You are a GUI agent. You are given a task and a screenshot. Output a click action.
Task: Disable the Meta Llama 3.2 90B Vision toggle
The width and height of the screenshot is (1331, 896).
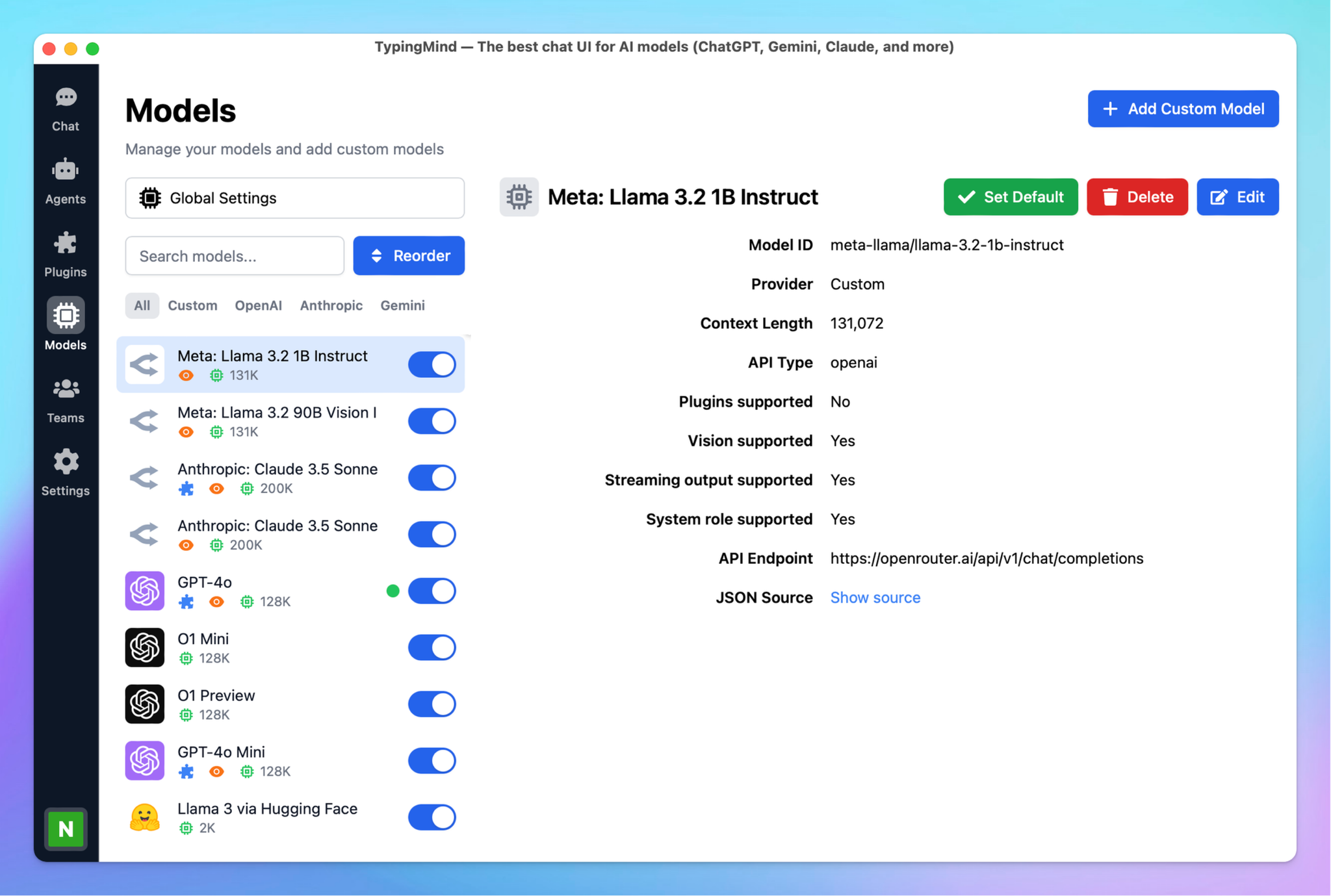(x=432, y=421)
